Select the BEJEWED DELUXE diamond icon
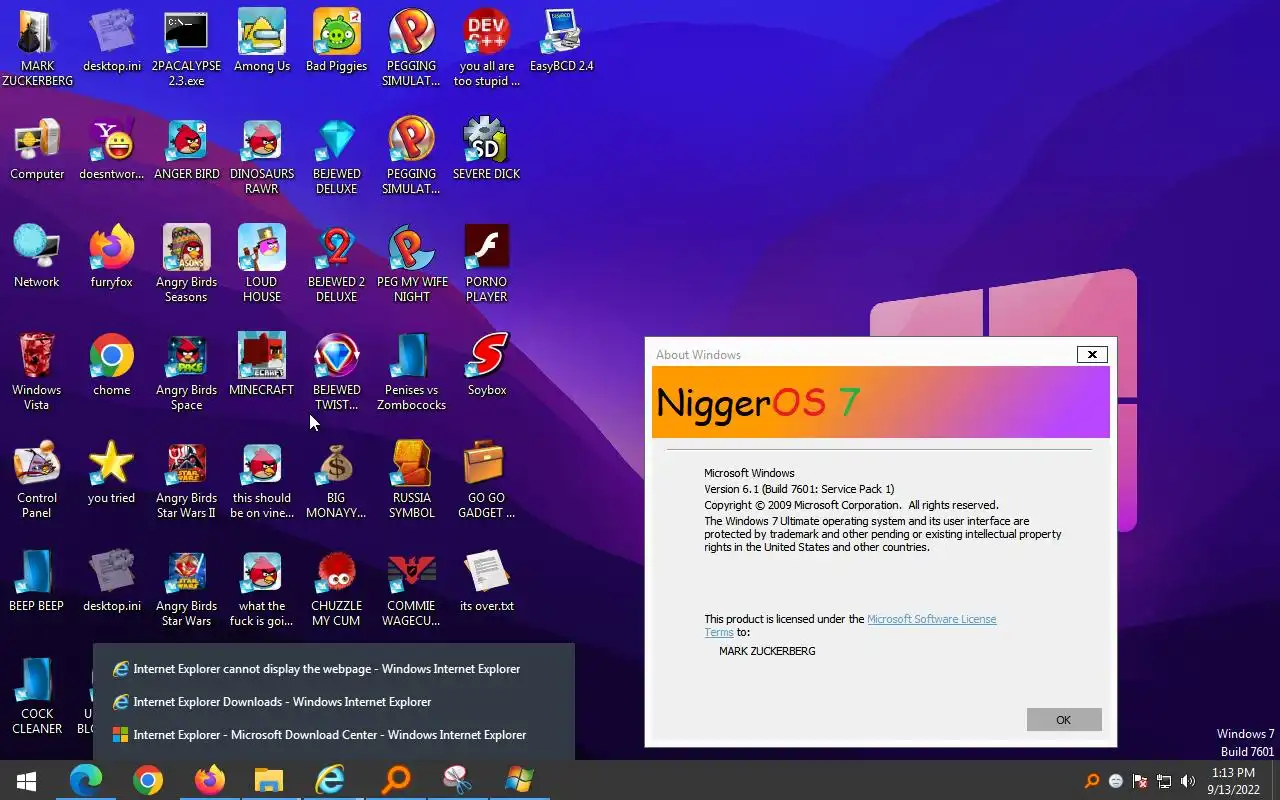 337,155
